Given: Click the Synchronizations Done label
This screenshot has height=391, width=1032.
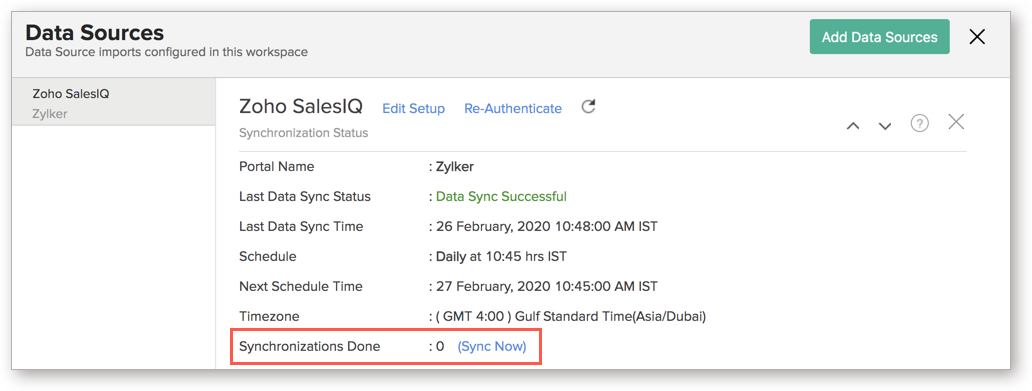Looking at the screenshot, I should click(x=309, y=346).
